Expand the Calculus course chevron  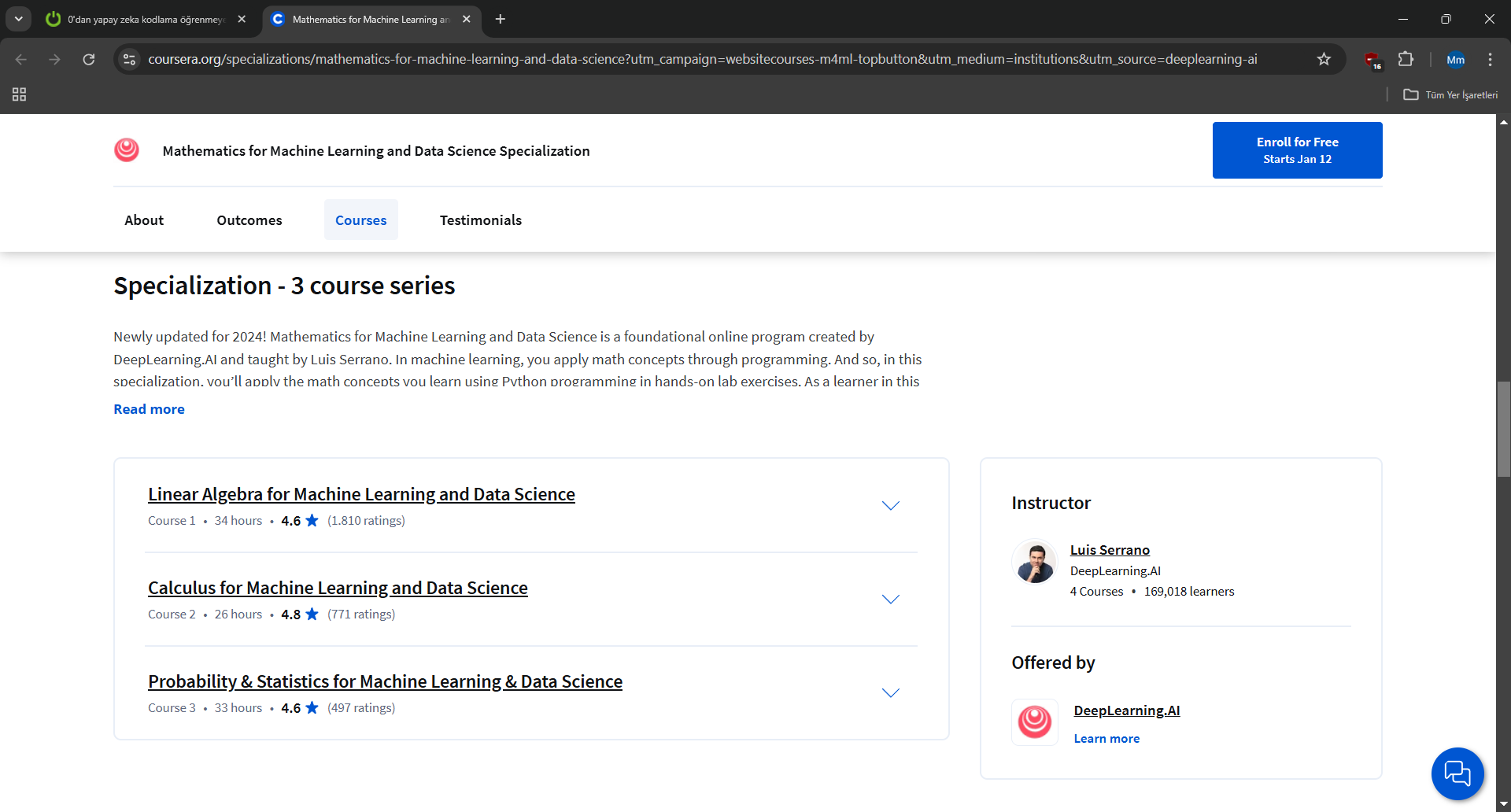click(890, 599)
